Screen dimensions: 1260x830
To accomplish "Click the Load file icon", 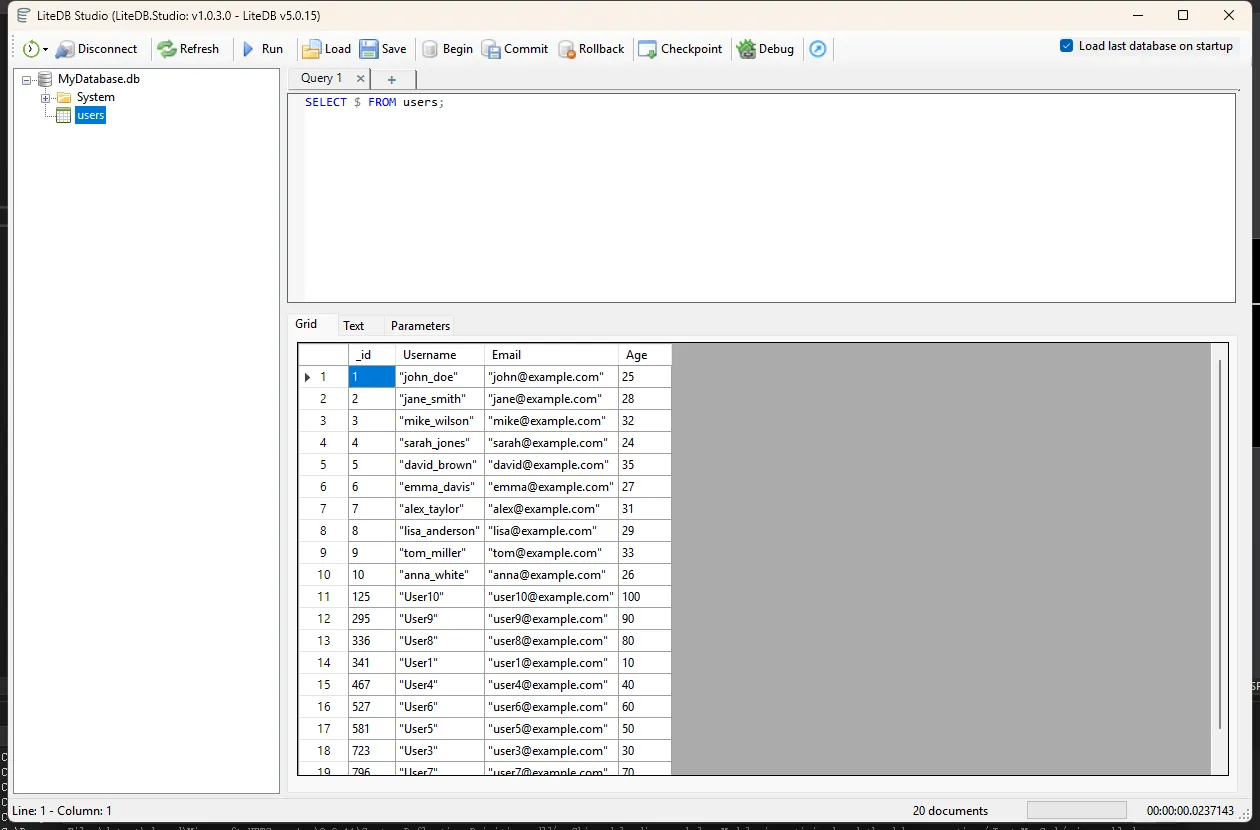I will pyautogui.click(x=312, y=49).
